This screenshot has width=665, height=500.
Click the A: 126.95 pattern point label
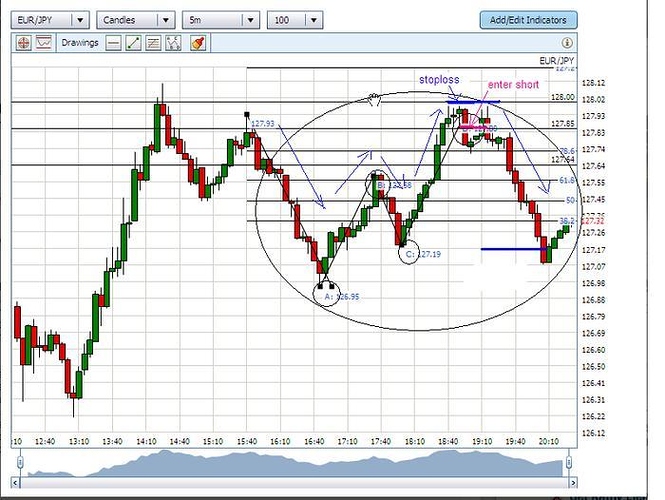342,296
